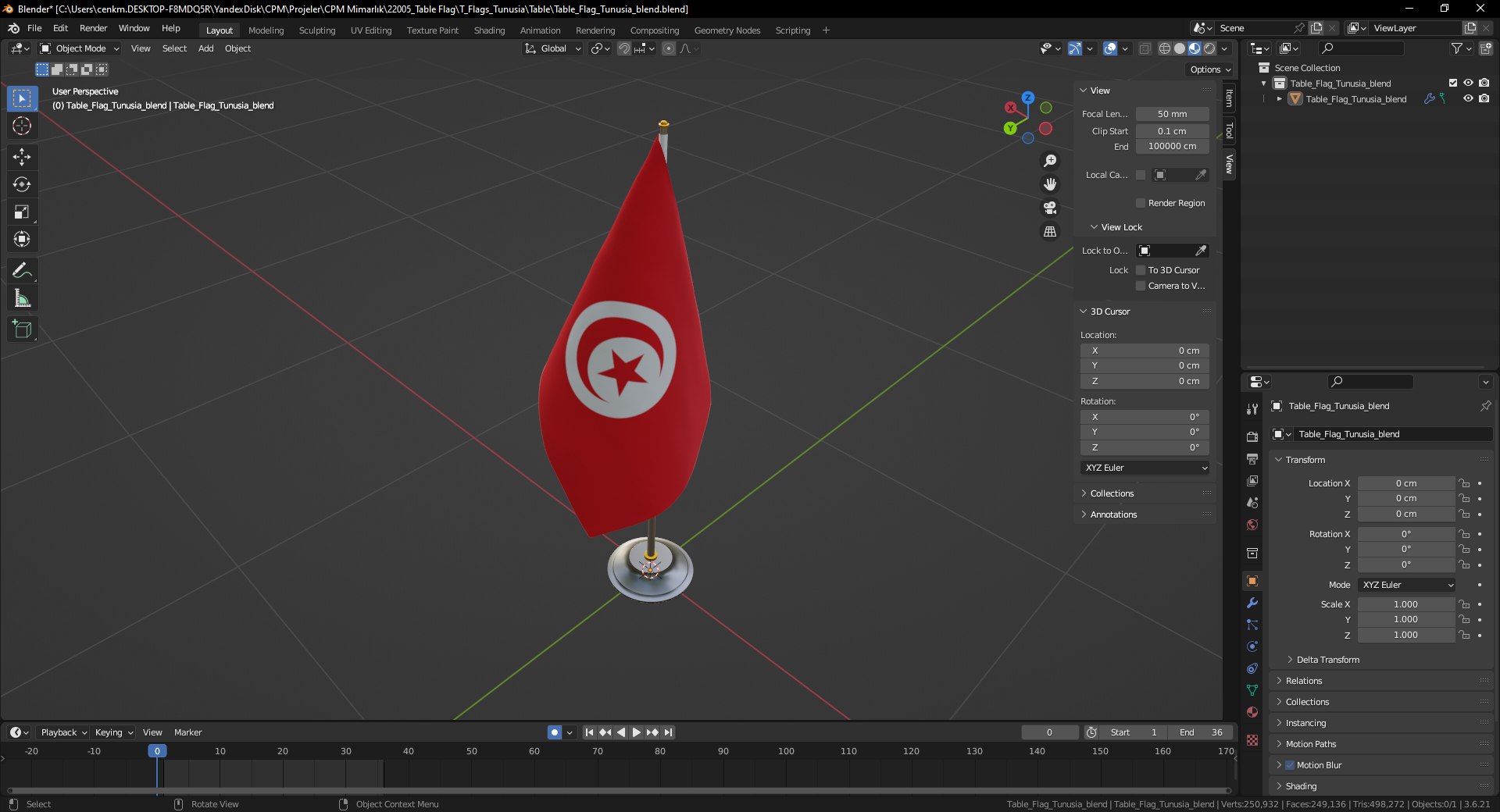Toggle the Local Camera checkbox

[x=1141, y=175]
